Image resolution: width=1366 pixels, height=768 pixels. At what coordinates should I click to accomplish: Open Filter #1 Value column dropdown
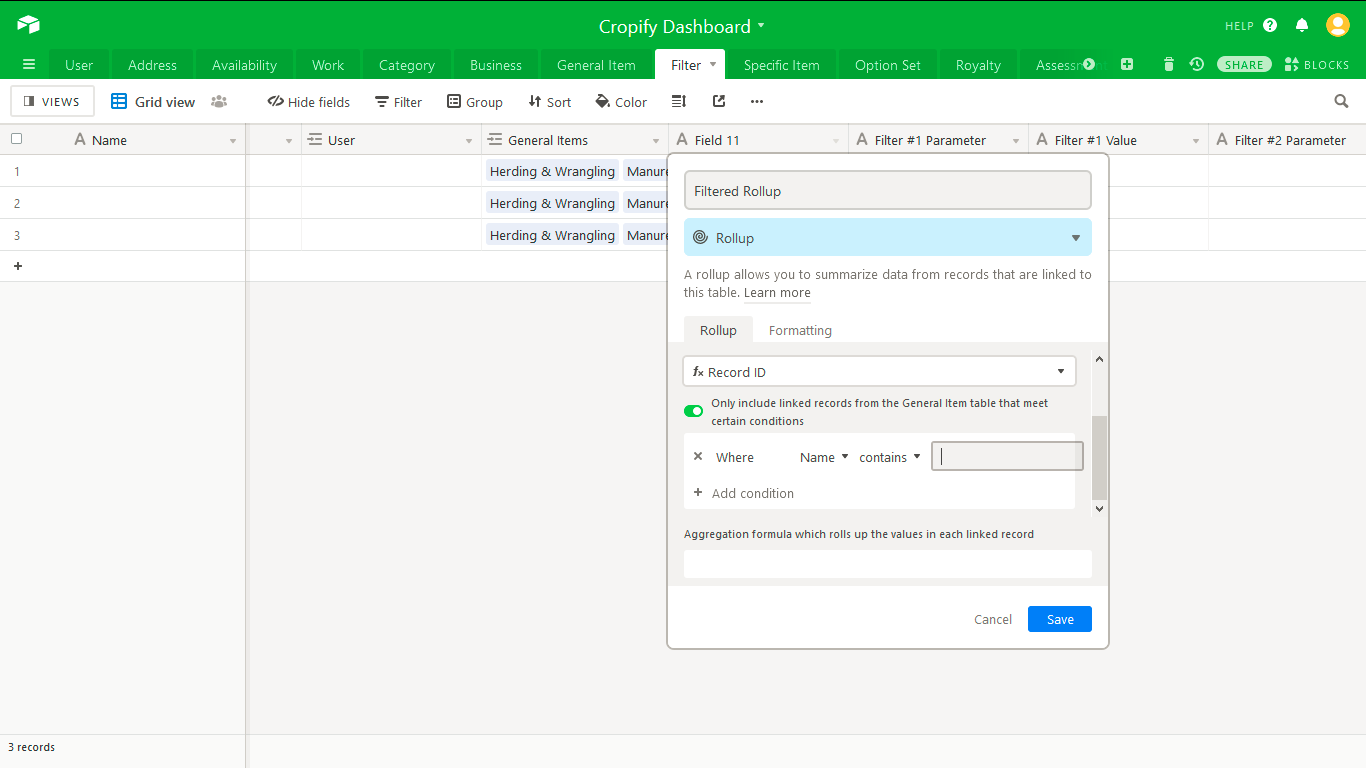pyautogui.click(x=1196, y=141)
